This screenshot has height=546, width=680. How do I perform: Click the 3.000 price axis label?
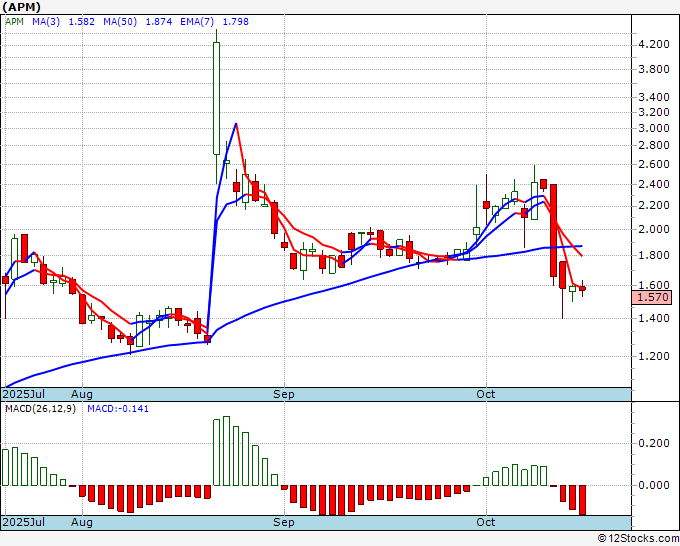pos(654,128)
